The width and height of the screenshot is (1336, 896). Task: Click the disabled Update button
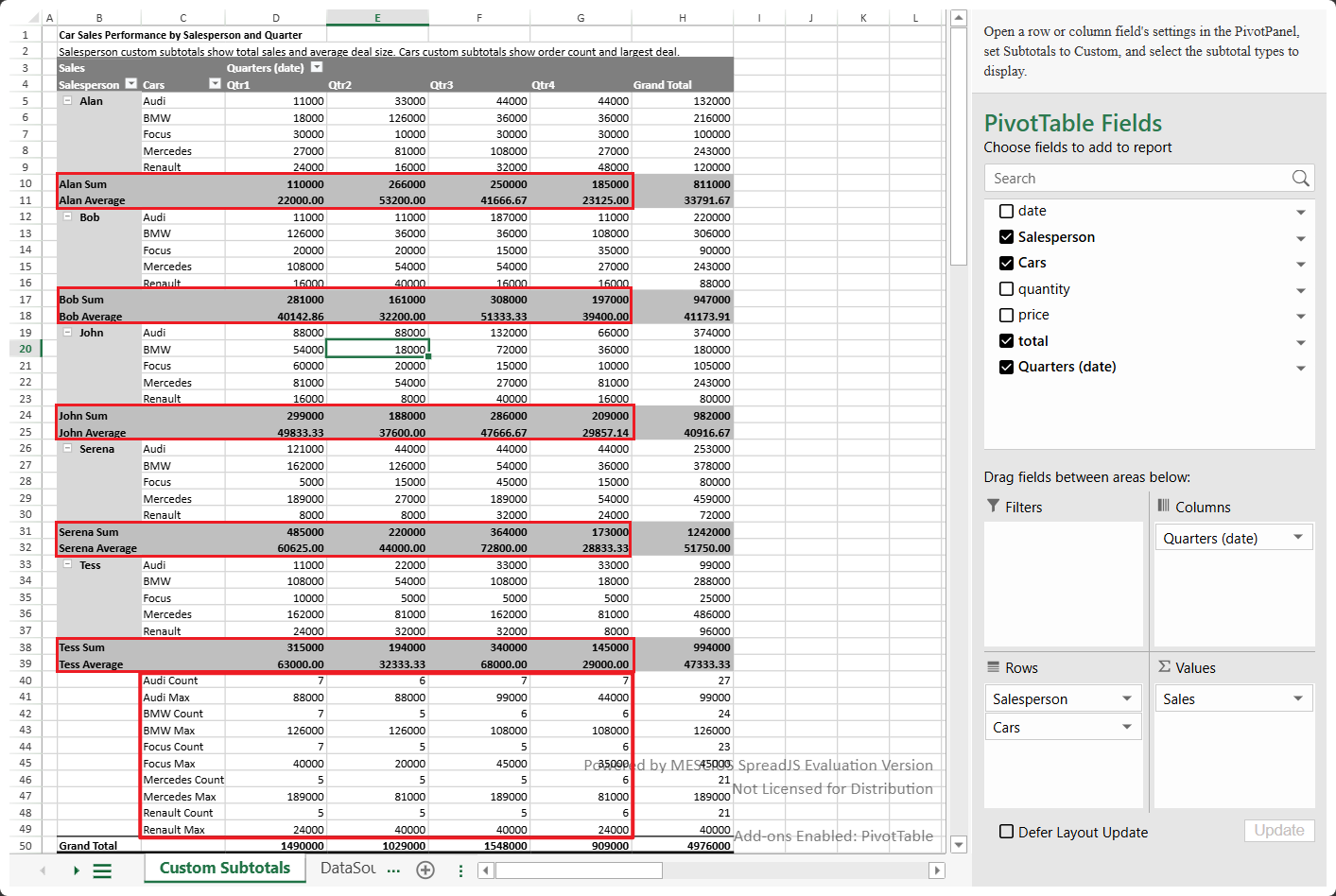[1279, 830]
